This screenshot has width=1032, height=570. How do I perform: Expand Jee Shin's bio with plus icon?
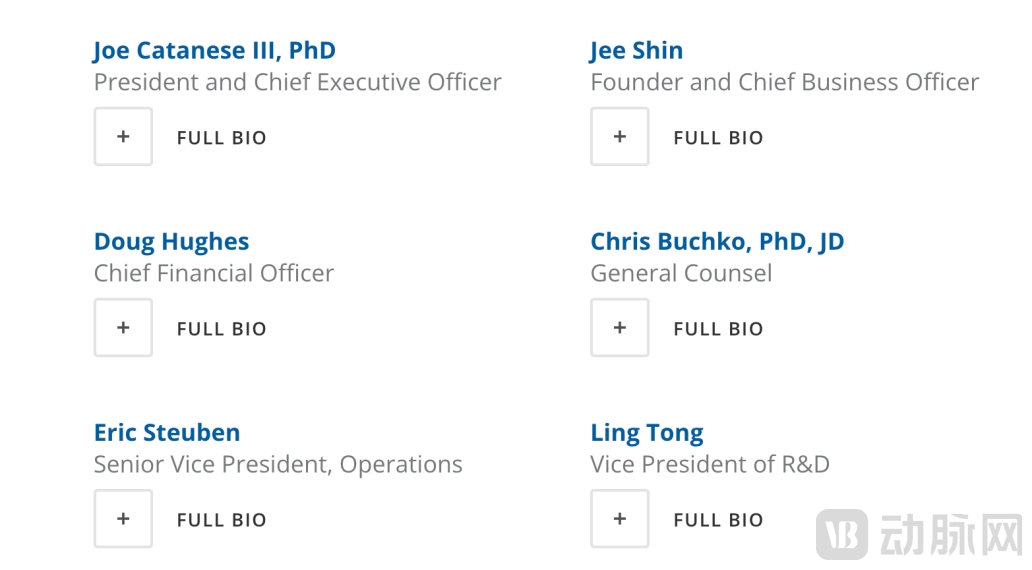620,137
